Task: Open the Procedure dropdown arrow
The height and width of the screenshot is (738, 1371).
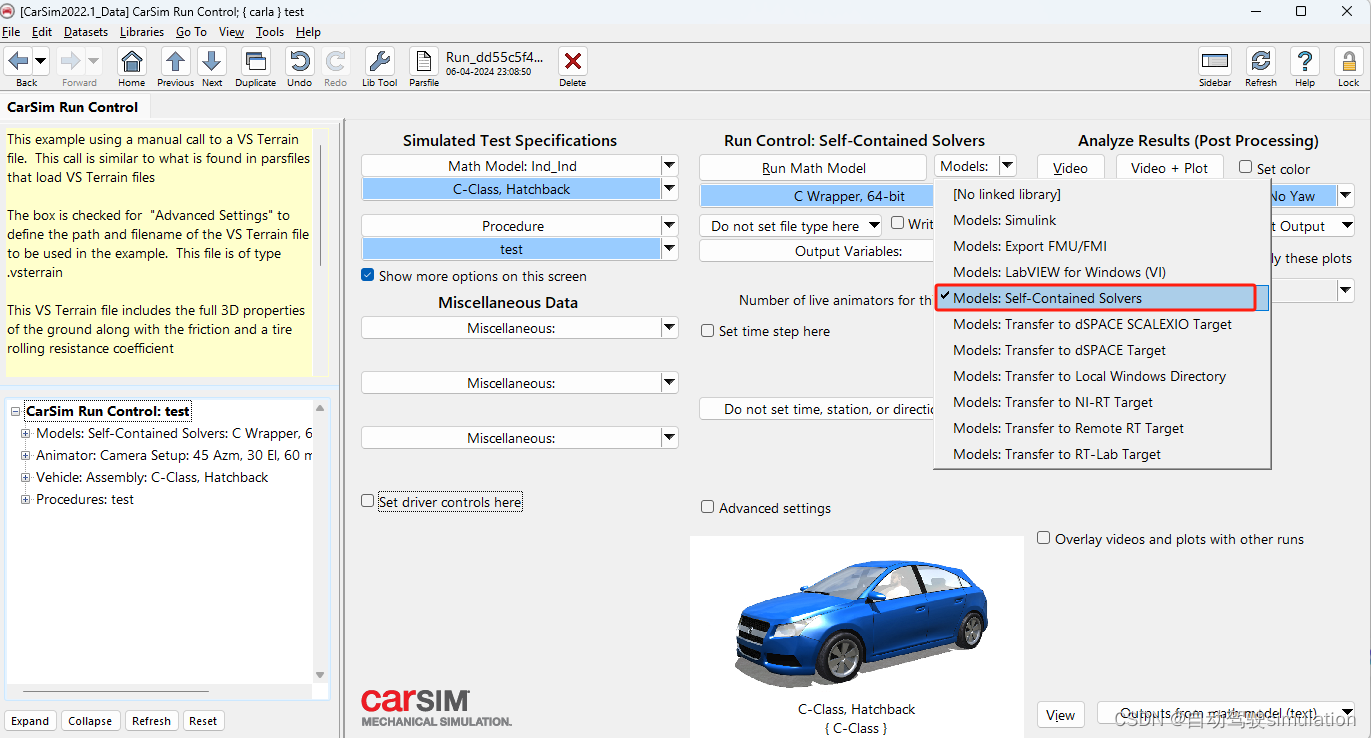Action: click(669, 226)
